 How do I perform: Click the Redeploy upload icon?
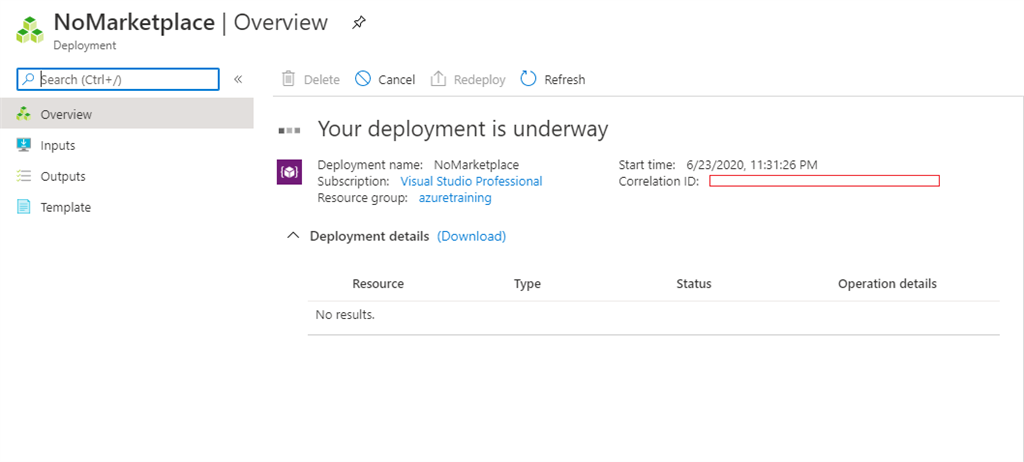coord(438,79)
